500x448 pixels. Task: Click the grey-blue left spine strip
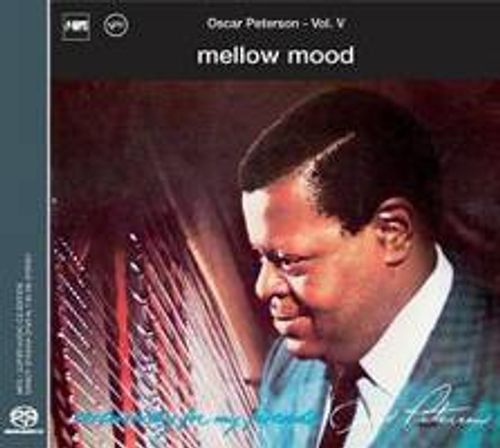point(24,224)
